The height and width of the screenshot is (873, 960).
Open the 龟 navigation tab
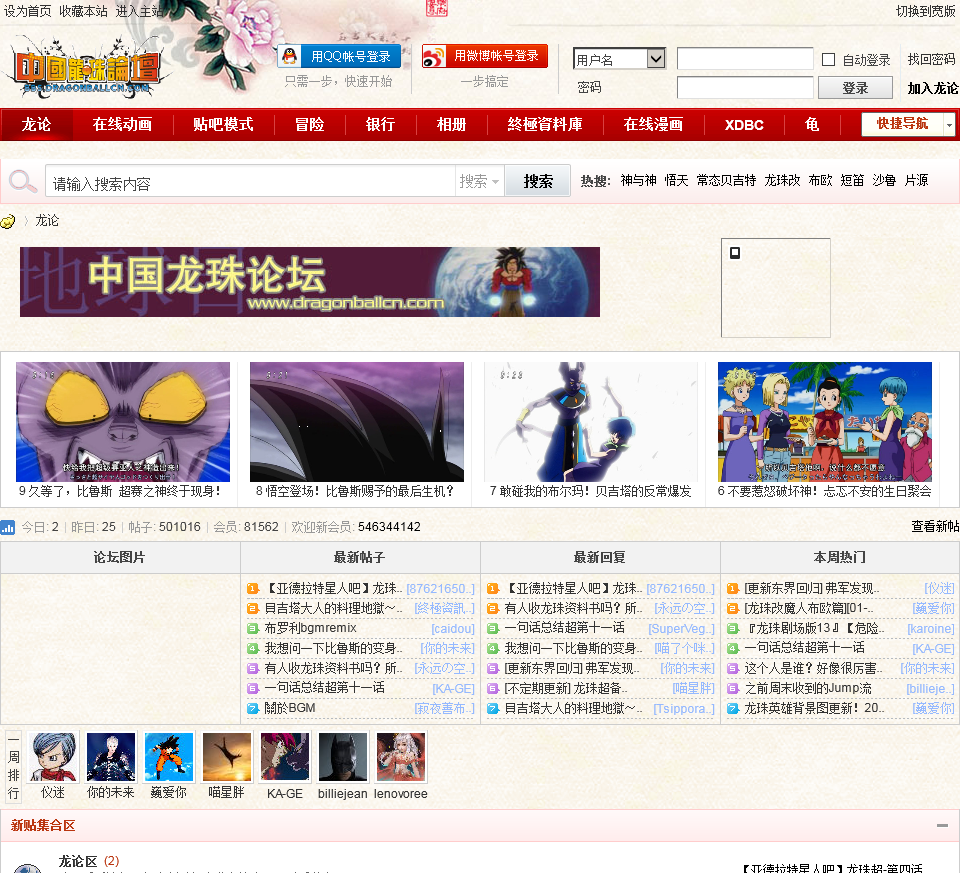click(812, 125)
